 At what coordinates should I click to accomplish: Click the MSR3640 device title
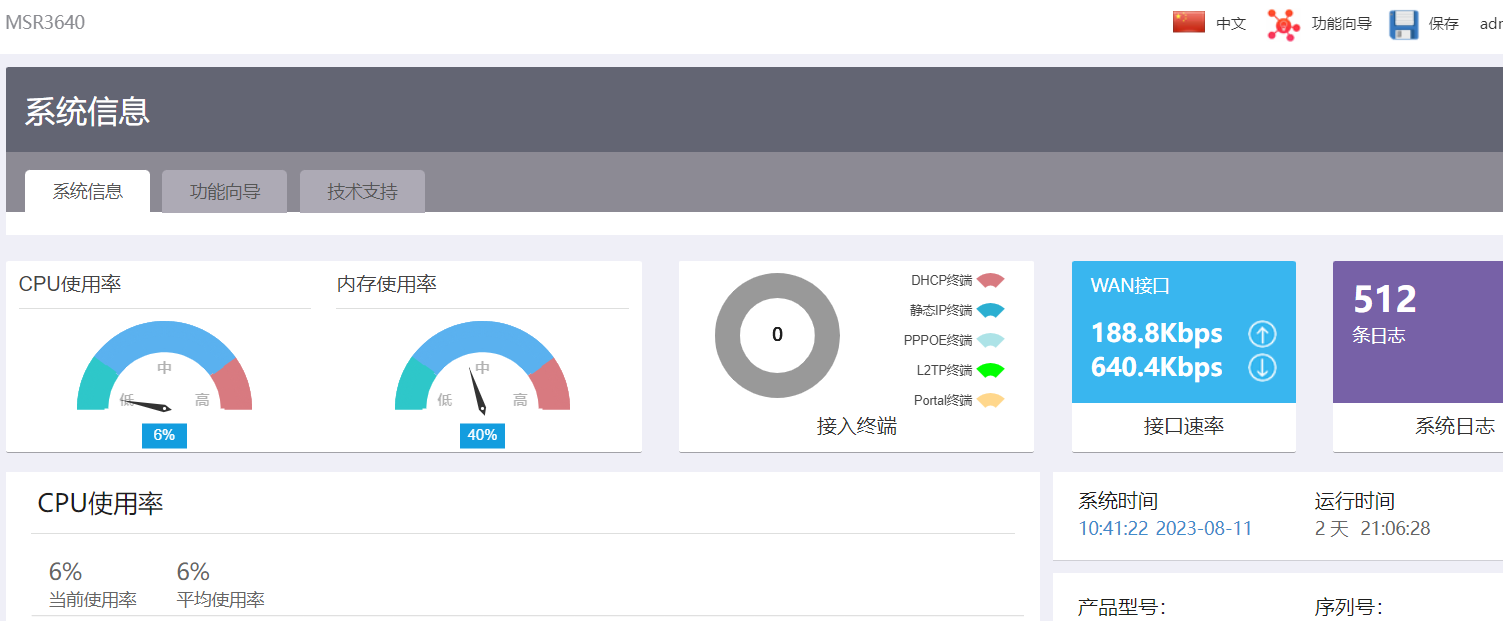[x=44, y=21]
